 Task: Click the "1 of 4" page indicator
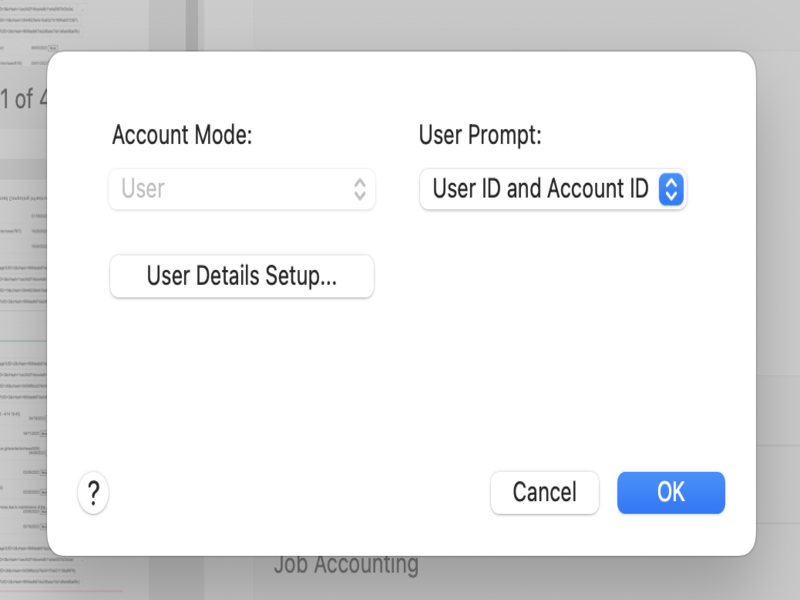24,99
